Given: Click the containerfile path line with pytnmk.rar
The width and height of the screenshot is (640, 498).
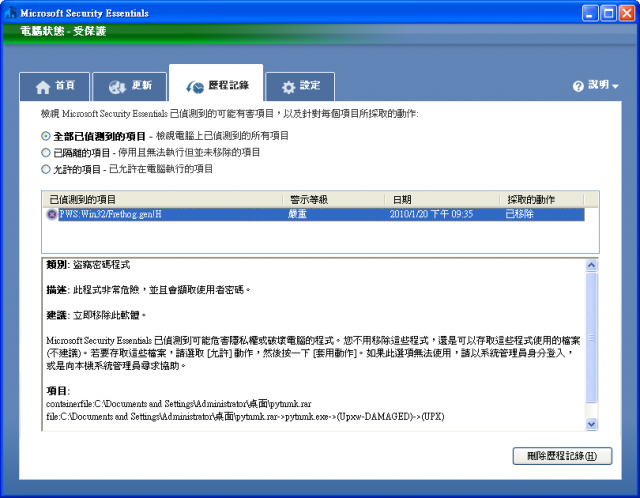Looking at the screenshot, I should pyautogui.click(x=179, y=404).
